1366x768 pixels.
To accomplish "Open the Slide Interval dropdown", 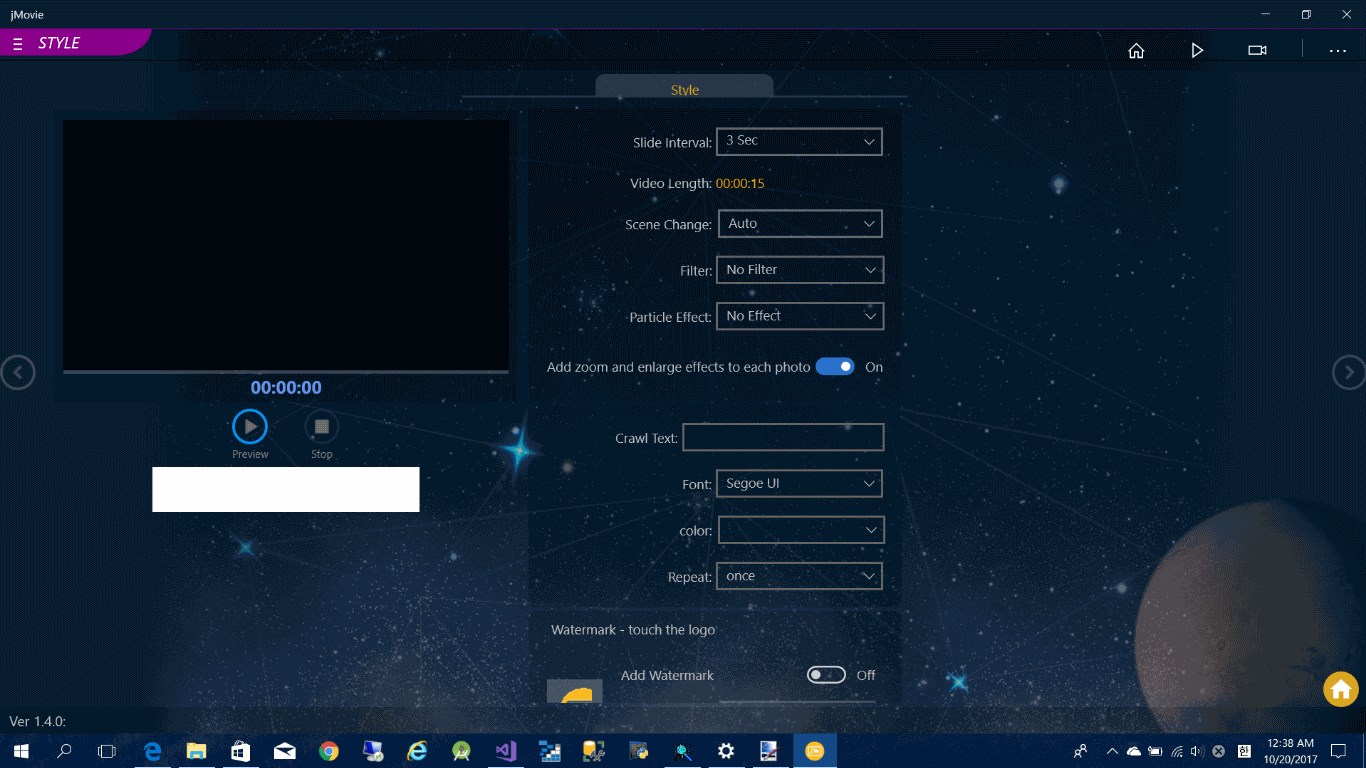I will (799, 141).
